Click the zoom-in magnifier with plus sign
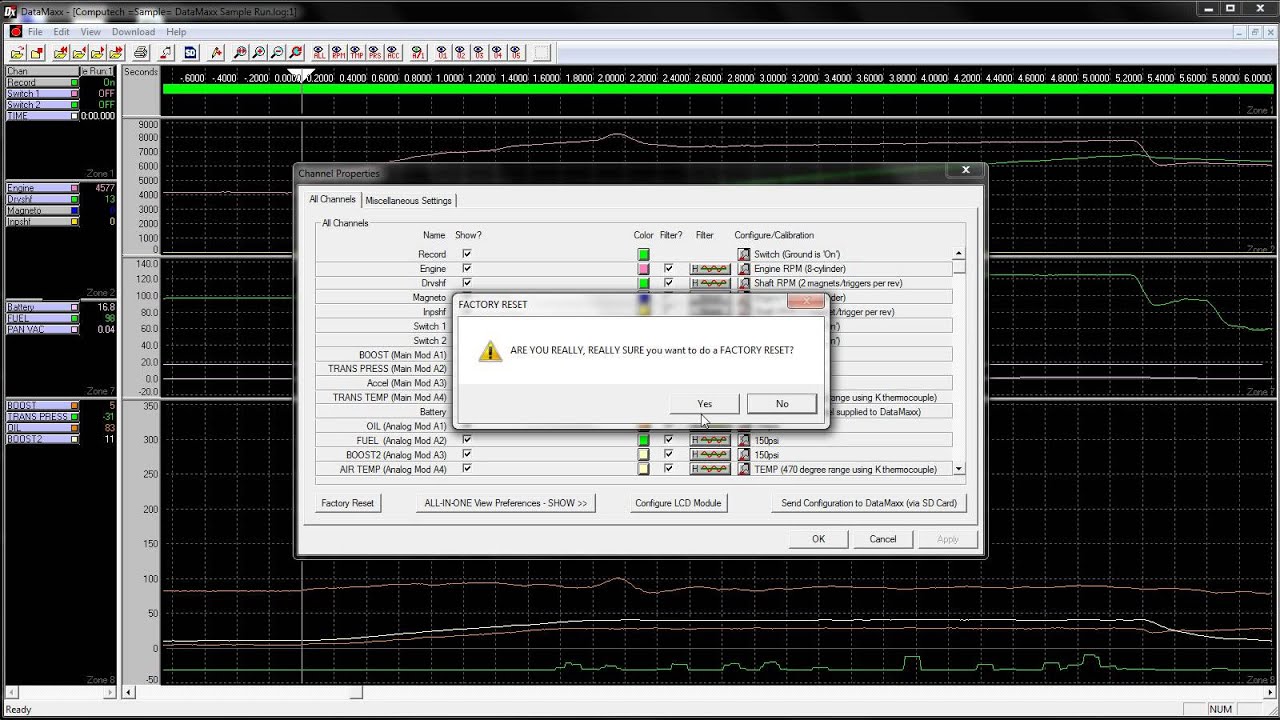Screen dimensions: 1280x720 coord(259,52)
